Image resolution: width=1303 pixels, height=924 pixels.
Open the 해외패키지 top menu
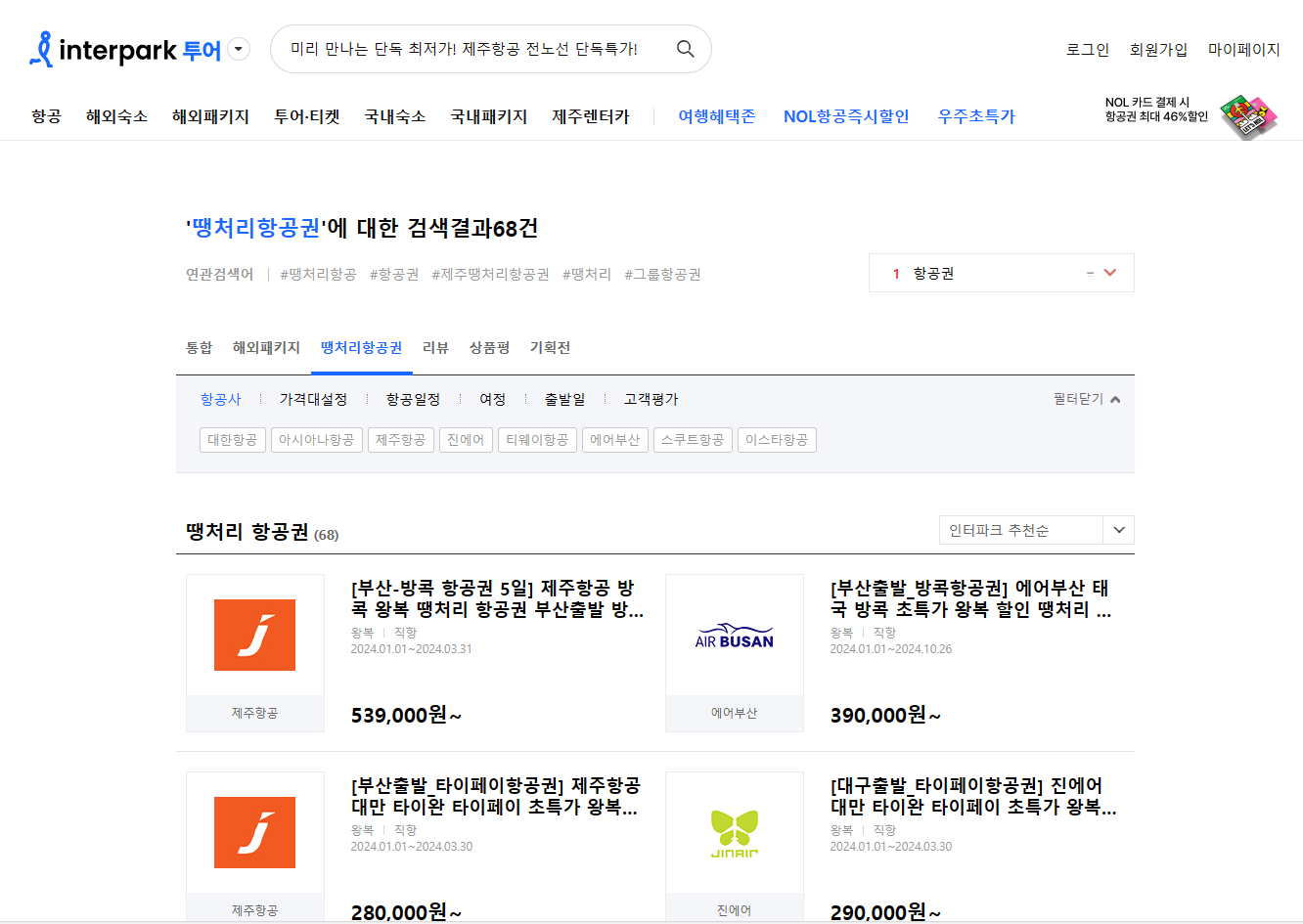pyautogui.click(x=210, y=116)
